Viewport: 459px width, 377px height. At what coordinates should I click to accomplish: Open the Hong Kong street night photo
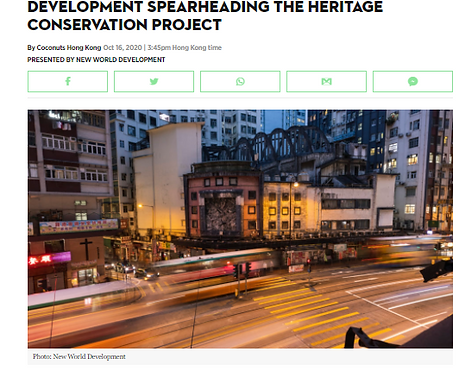tap(240, 229)
